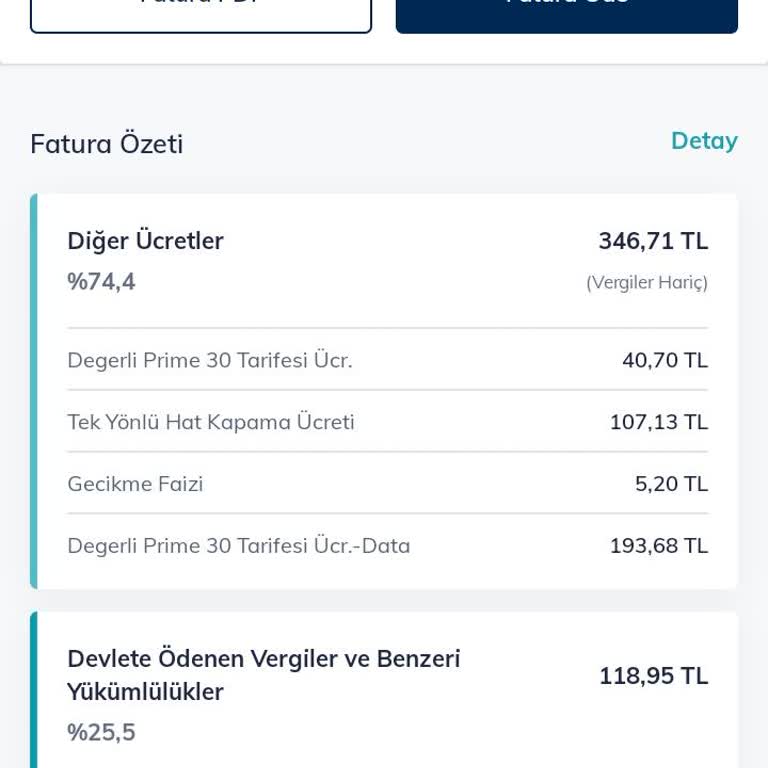Open Tek Yönlü Hat Kapama Ücreti row

tap(388, 422)
